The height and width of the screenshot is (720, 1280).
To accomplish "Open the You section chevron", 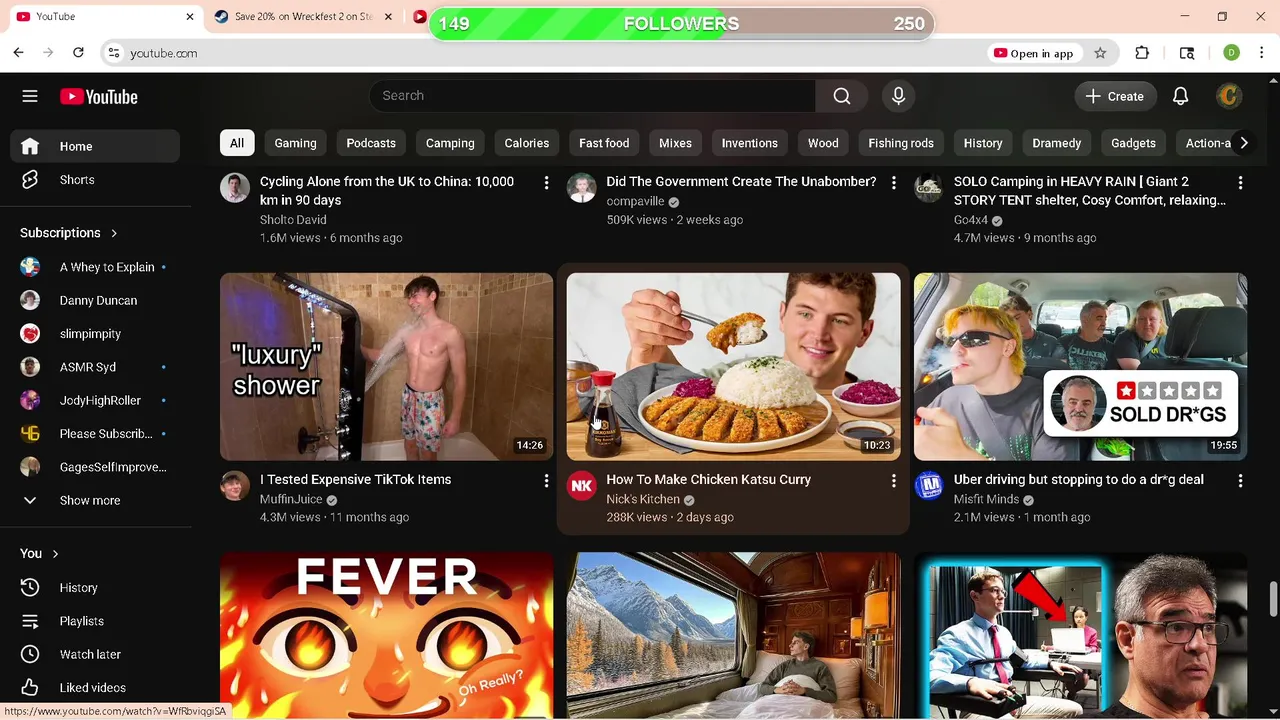I will coord(55,554).
